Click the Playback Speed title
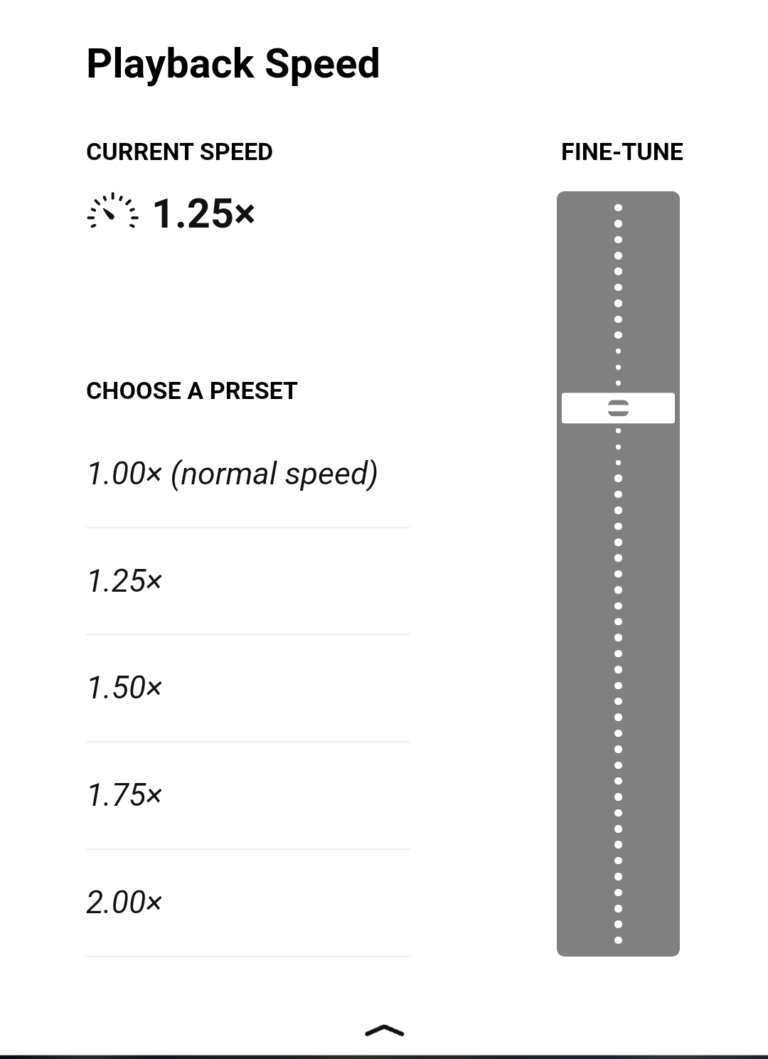This screenshot has width=768, height=1059. (233, 64)
